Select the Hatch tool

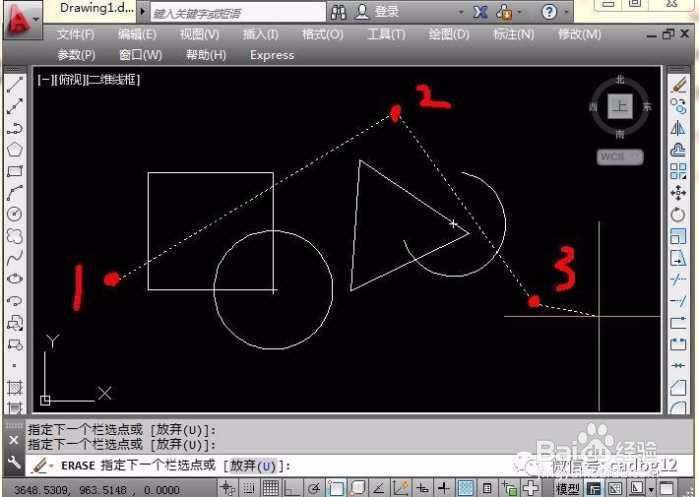point(15,387)
